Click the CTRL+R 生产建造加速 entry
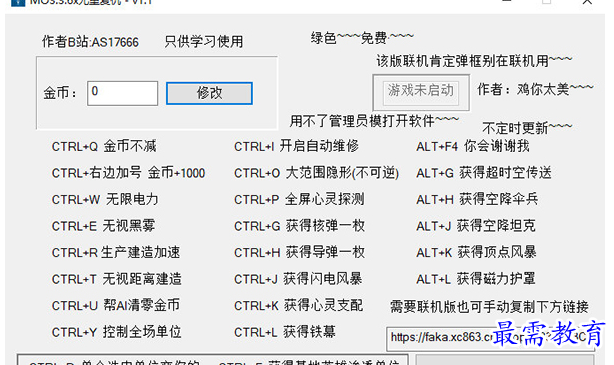The image size is (614, 365). (116, 252)
